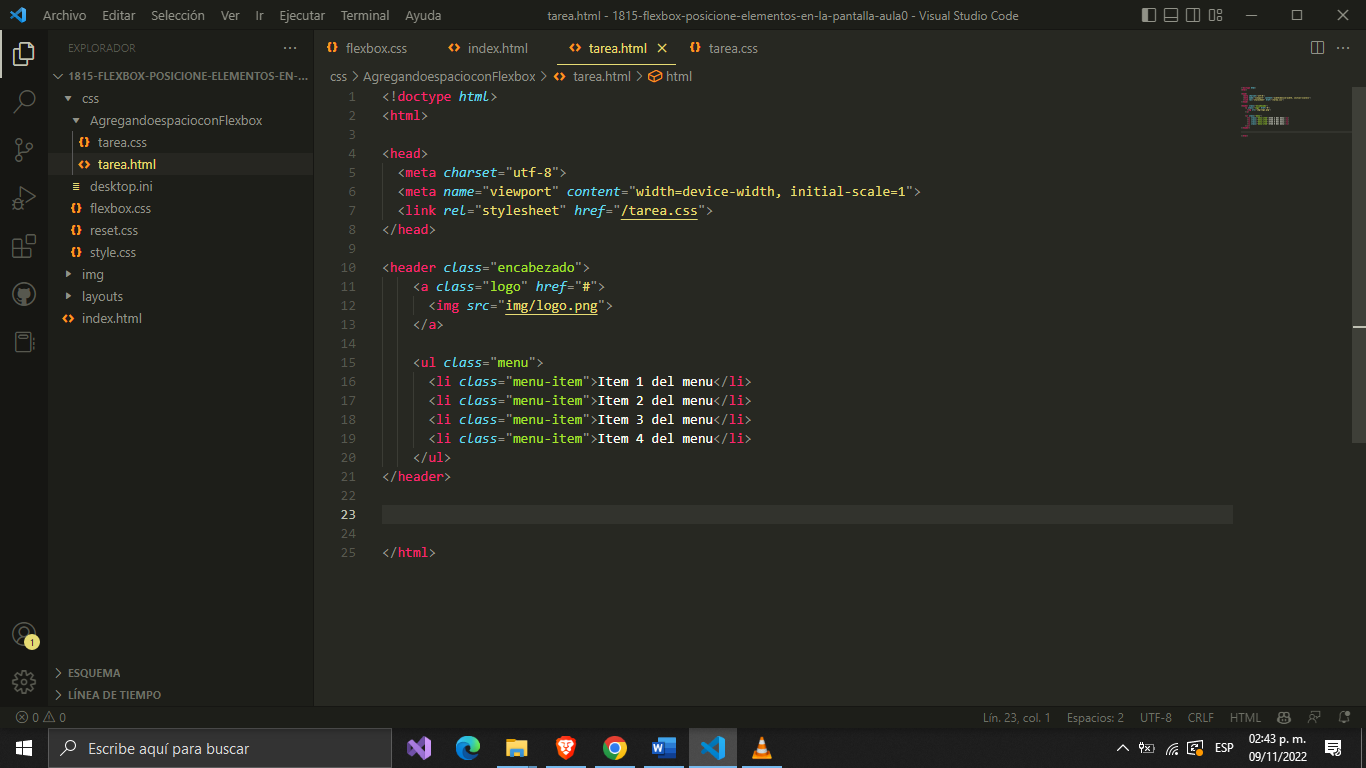Click the errors and warnings status indicator
This screenshot has height=768, width=1366.
[x=41, y=717]
